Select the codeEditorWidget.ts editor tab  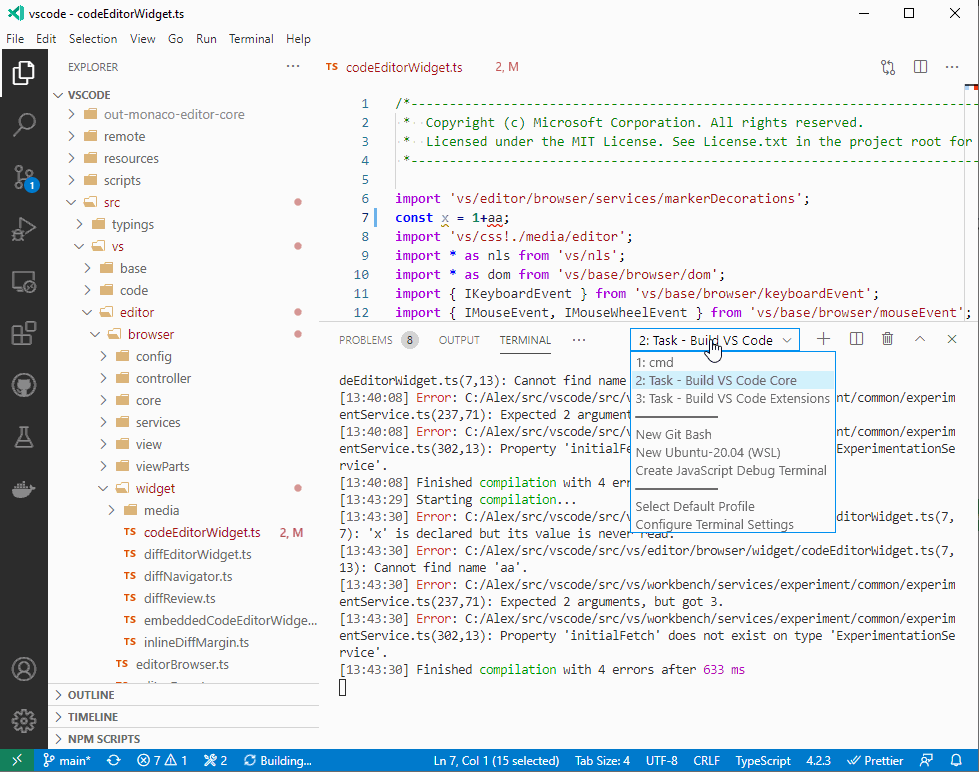point(404,67)
